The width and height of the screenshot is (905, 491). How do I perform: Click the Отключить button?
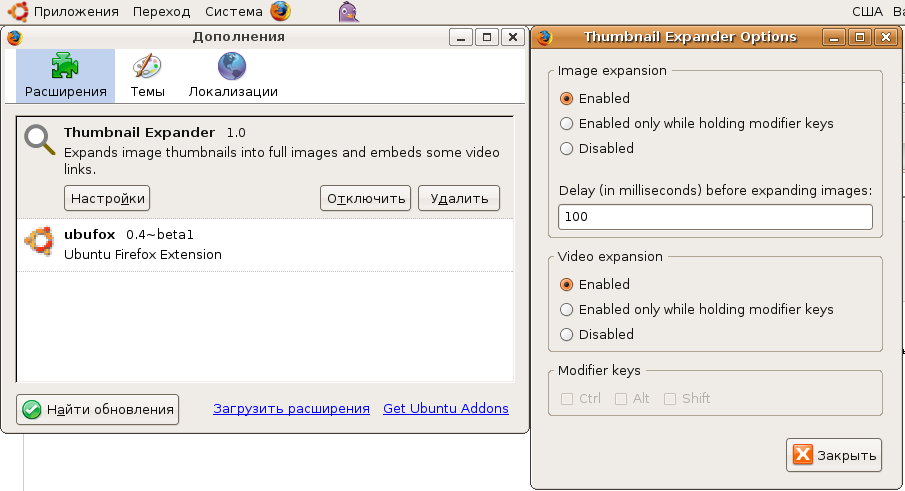click(x=365, y=198)
